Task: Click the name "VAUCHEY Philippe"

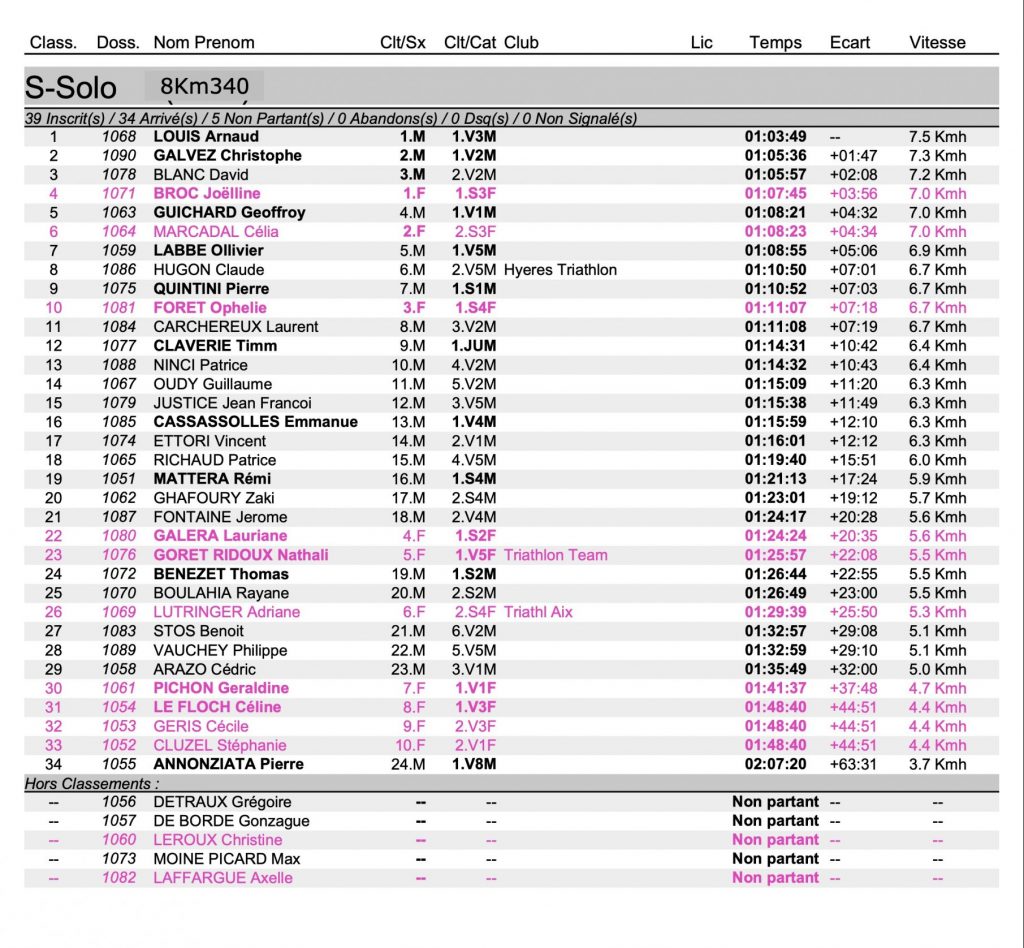Action: (x=220, y=650)
